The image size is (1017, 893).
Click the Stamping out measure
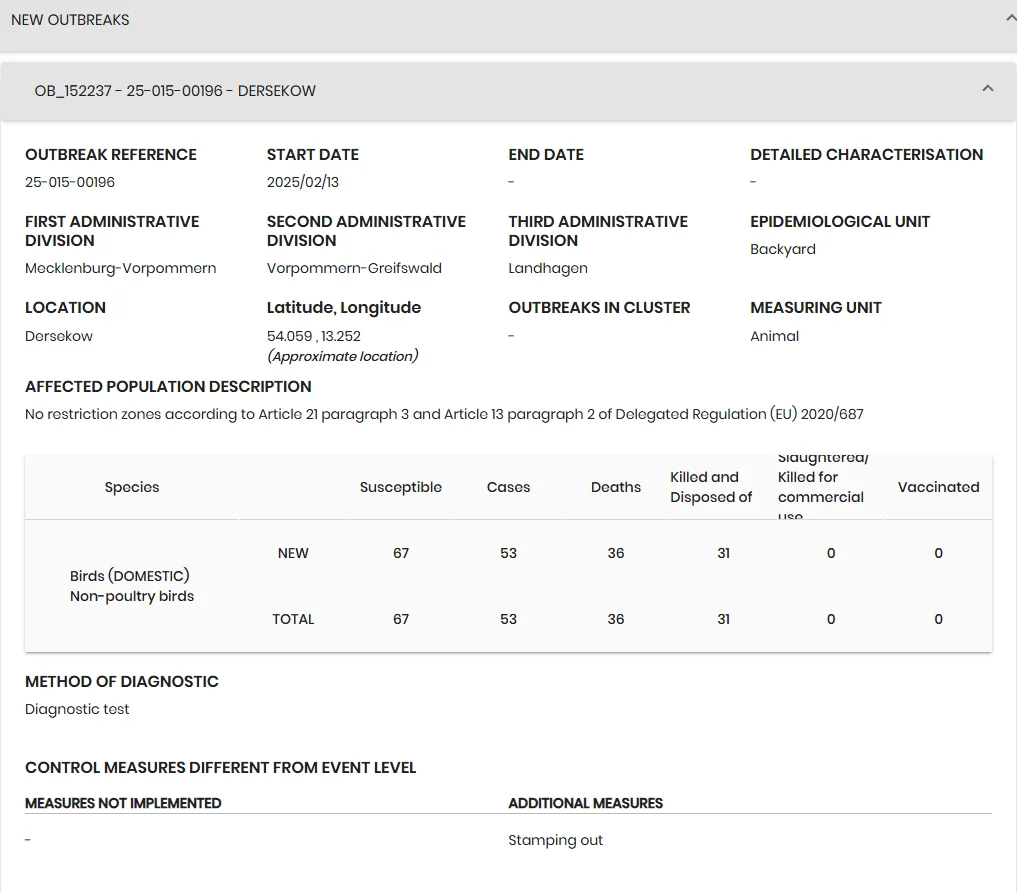click(556, 840)
